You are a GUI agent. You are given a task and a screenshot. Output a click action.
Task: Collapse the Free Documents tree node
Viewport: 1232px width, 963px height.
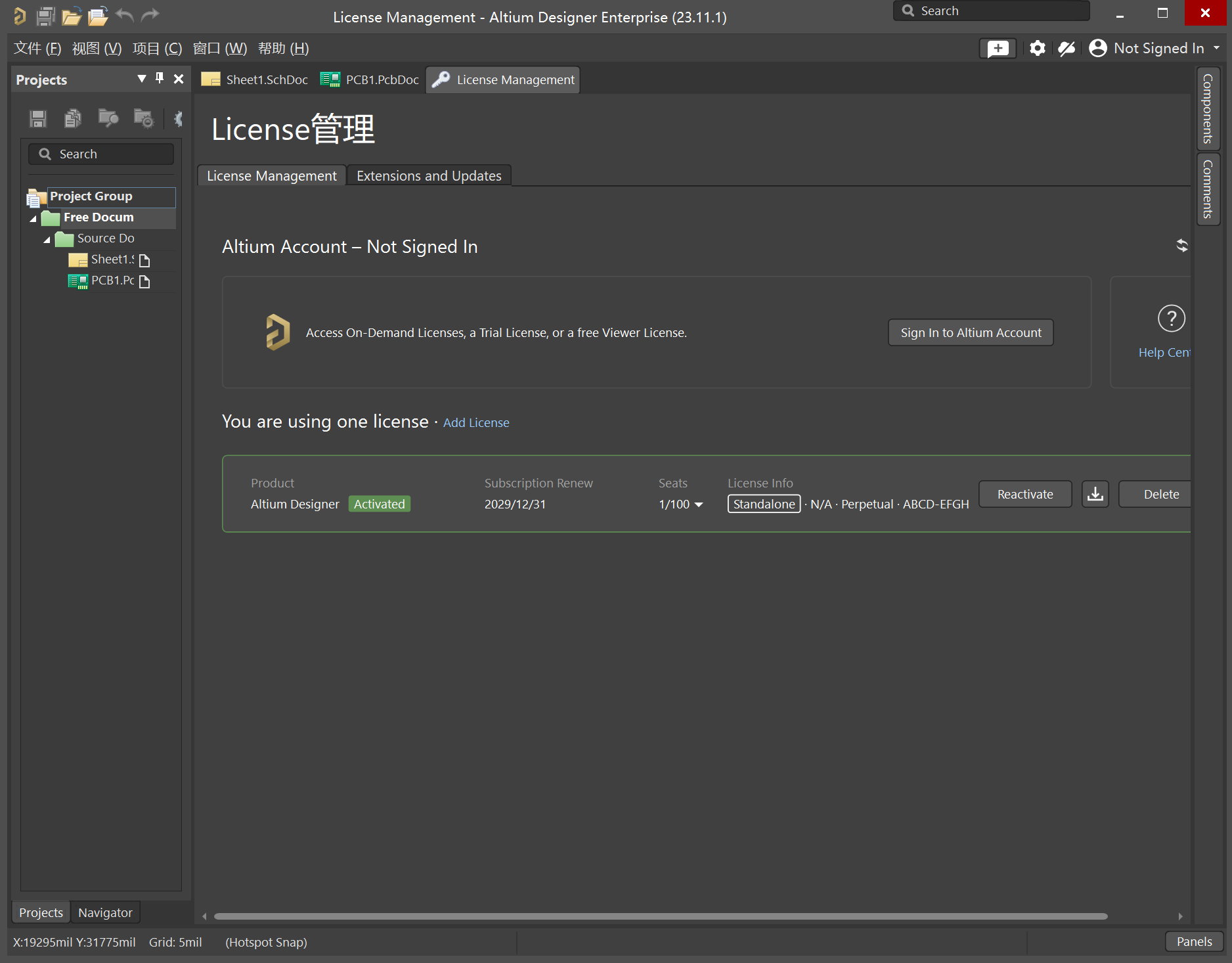tap(33, 219)
